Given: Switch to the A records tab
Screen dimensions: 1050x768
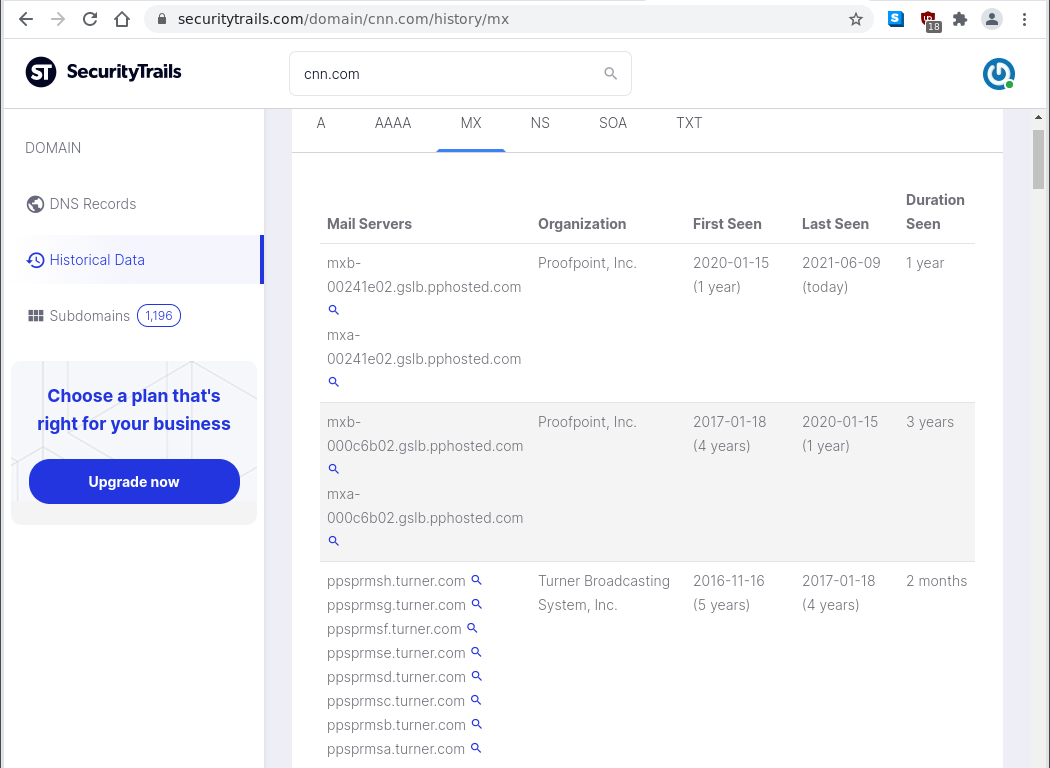Looking at the screenshot, I should pyautogui.click(x=321, y=123).
